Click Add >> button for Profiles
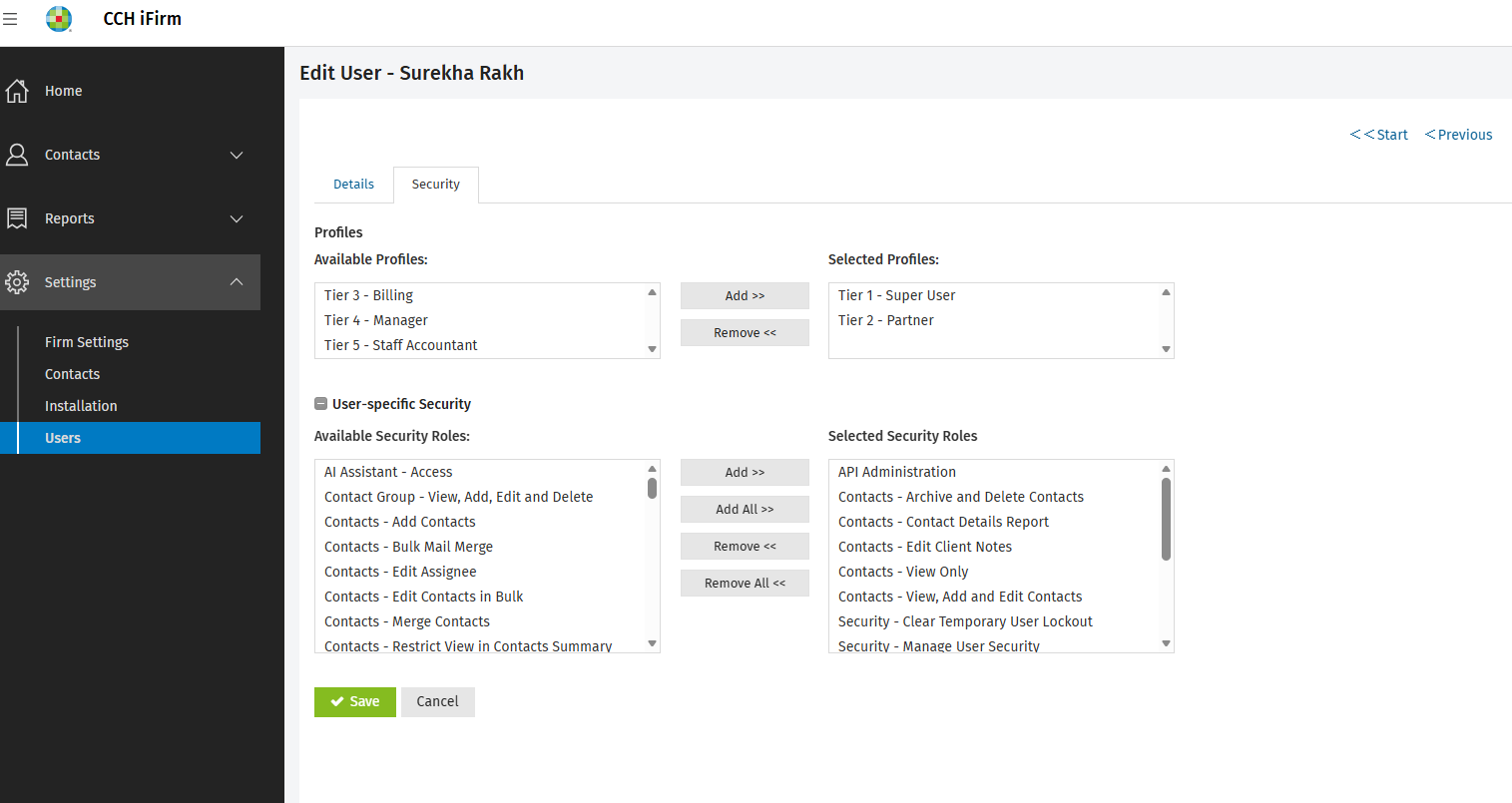This screenshot has width=1512, height=803. (745, 296)
